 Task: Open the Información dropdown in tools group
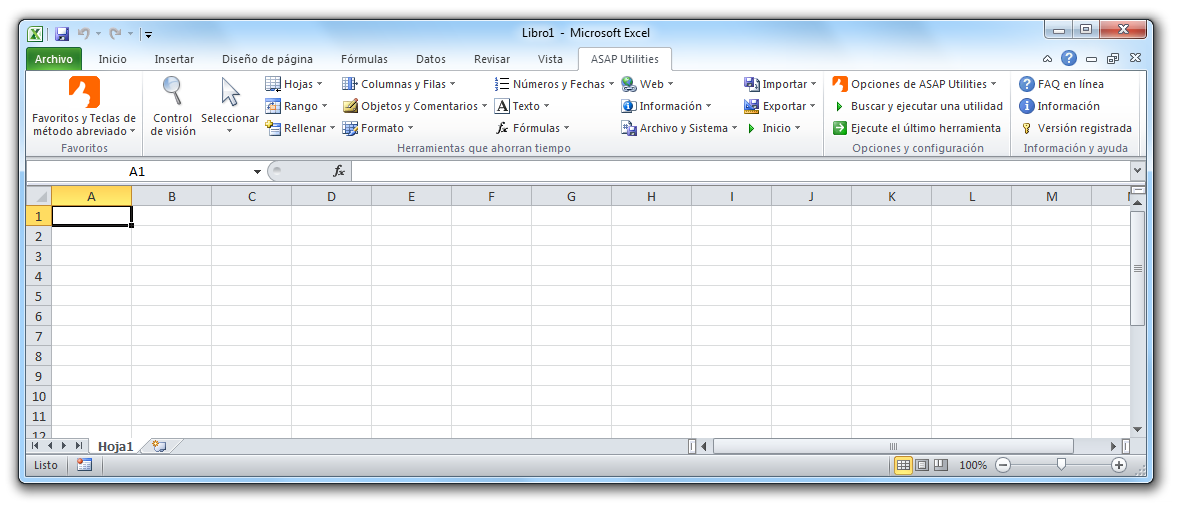tap(666, 106)
